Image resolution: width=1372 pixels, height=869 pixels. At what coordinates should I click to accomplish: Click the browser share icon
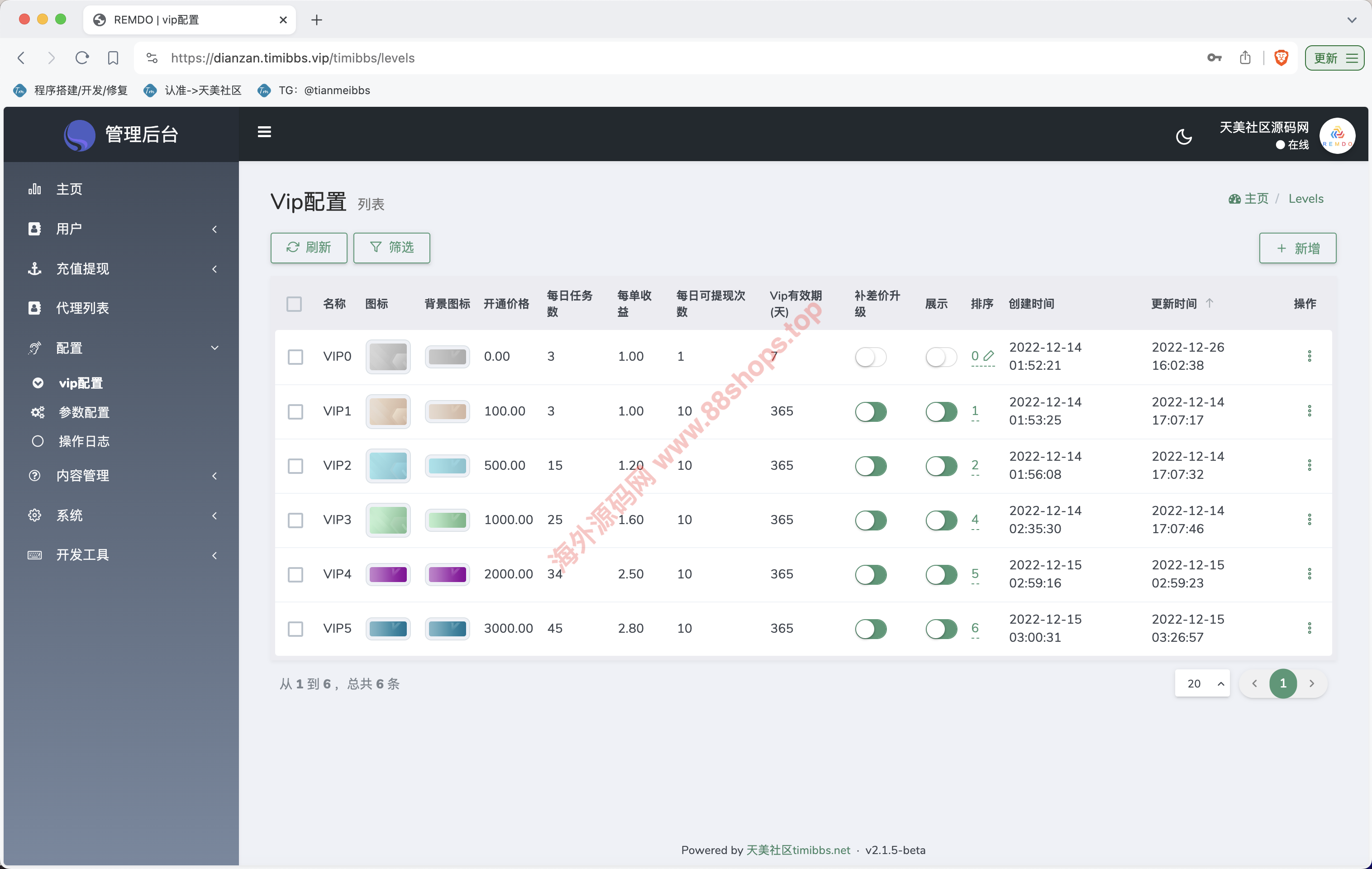coord(1245,57)
